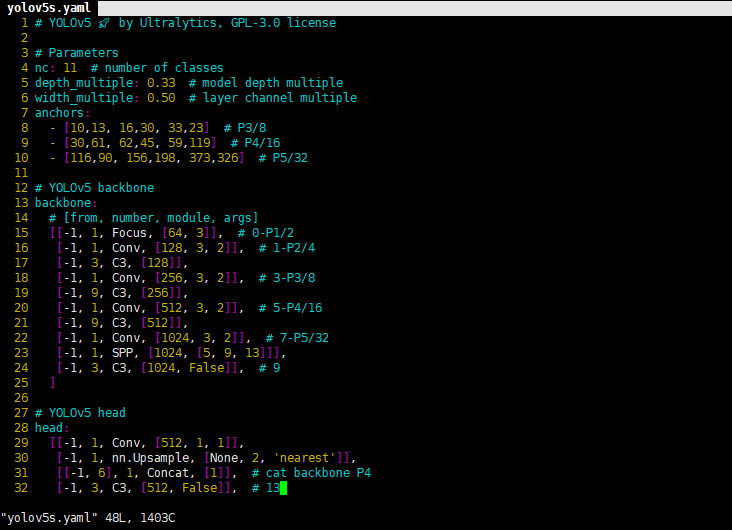
Task: Click the 'anchors:' key
Action: pyautogui.click(x=63, y=113)
